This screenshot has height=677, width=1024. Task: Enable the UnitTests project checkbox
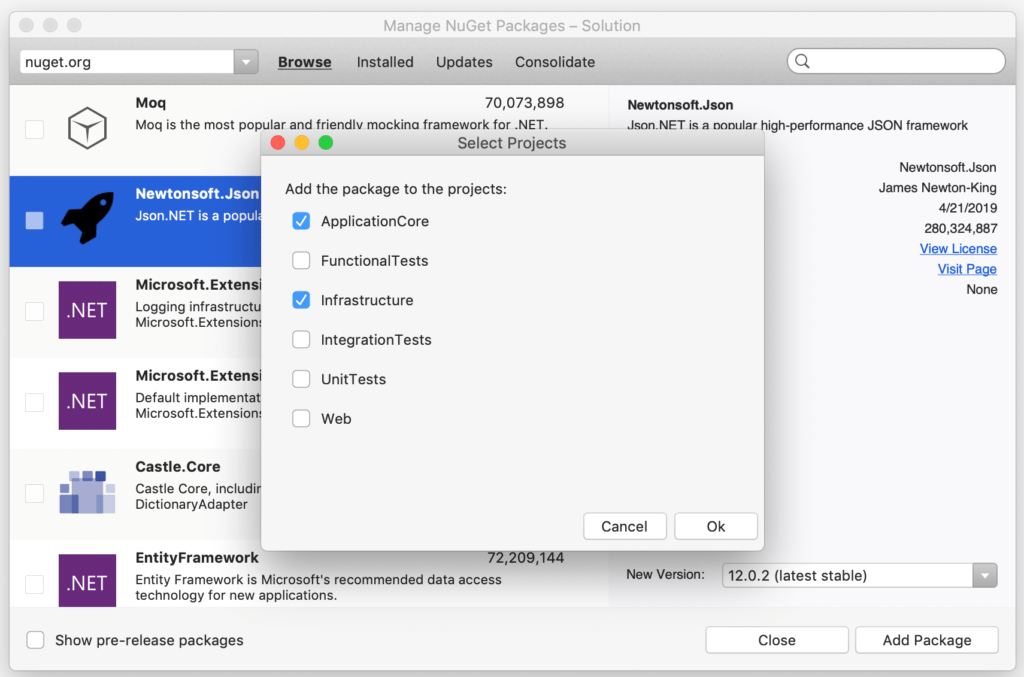pos(300,379)
